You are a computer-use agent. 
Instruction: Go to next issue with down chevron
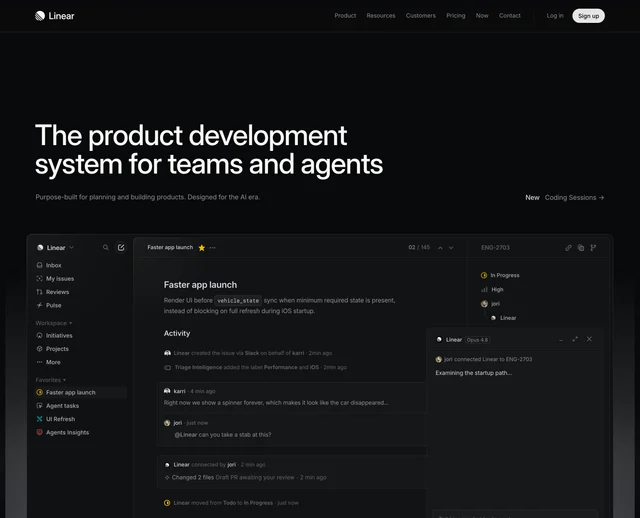point(451,248)
